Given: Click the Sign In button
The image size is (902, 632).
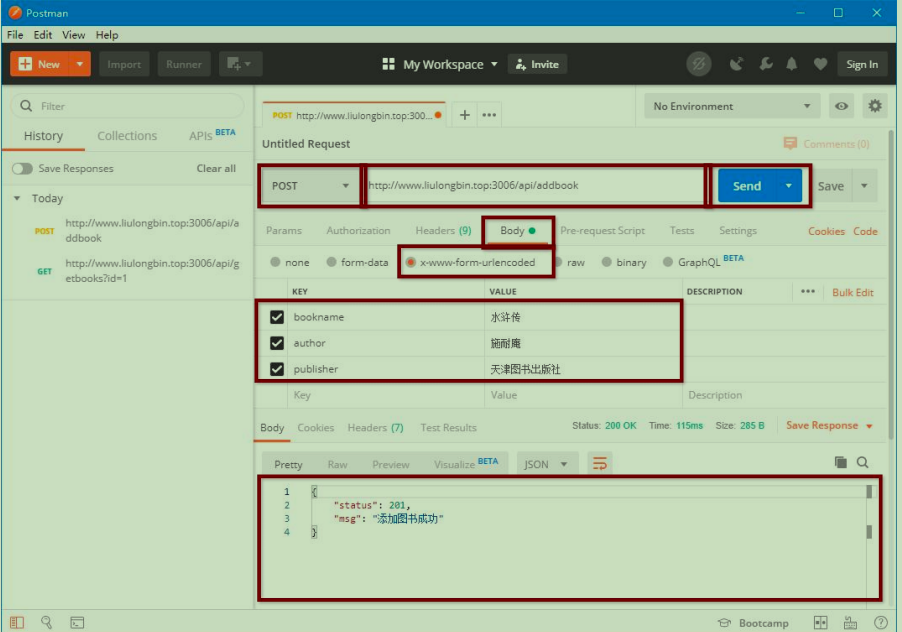Looking at the screenshot, I should pyautogui.click(x=862, y=64).
